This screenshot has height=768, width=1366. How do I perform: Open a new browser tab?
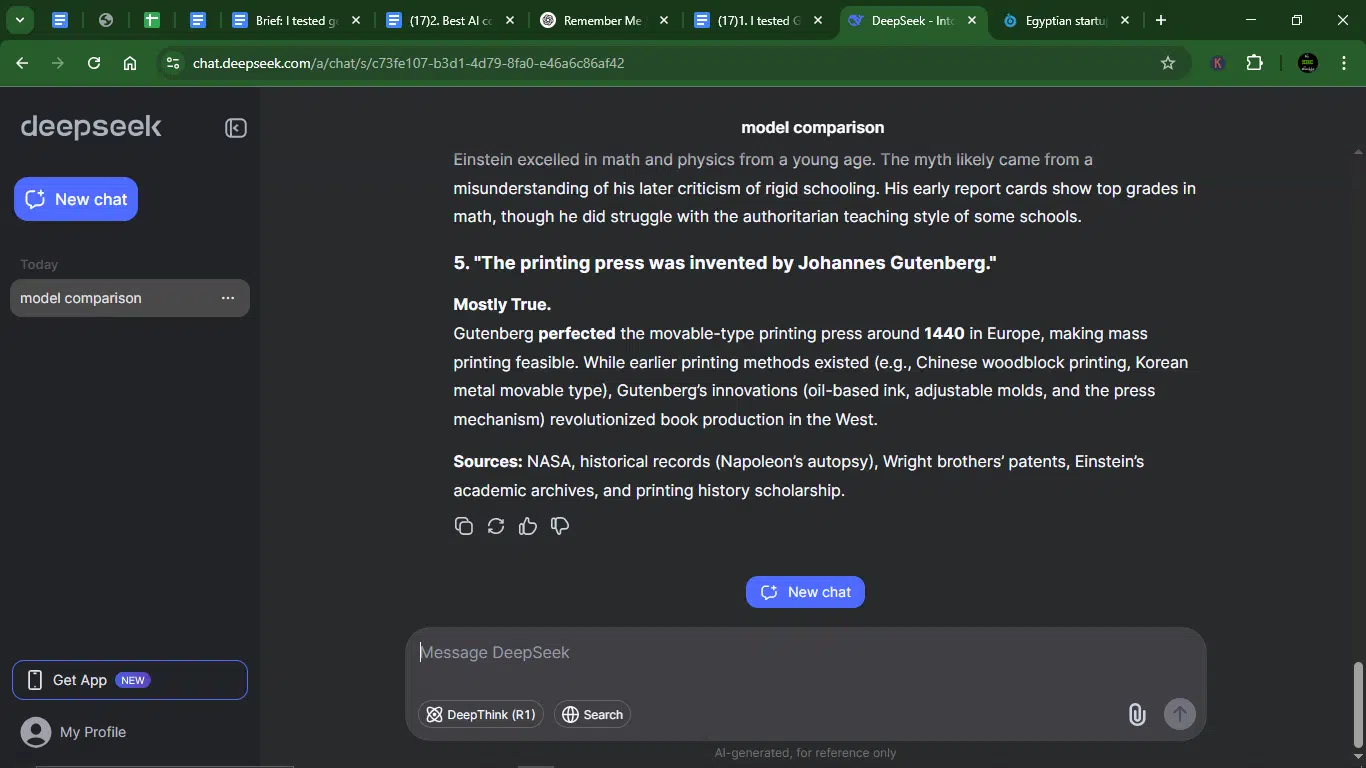pos(1161,20)
